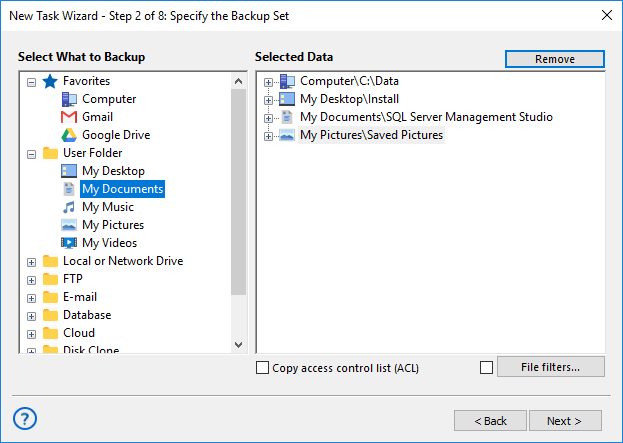Enable Copy access control list (ACL)
The image size is (623, 443).
point(263,368)
